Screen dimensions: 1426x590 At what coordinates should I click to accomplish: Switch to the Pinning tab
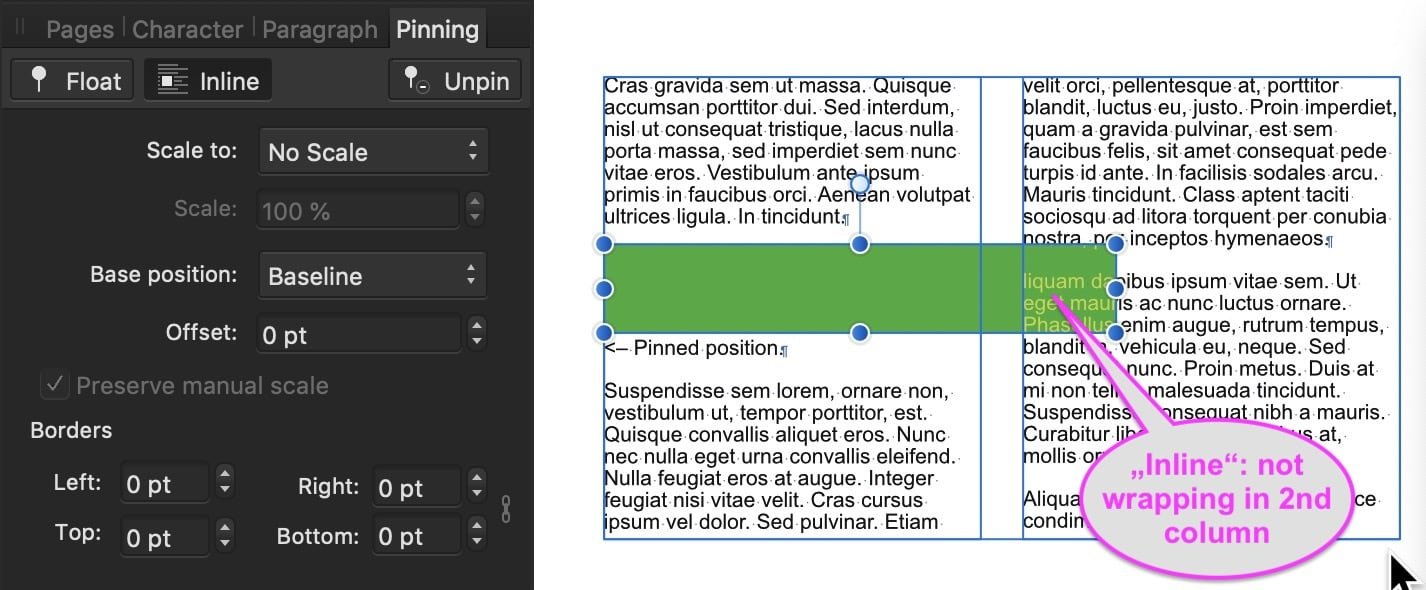(x=437, y=29)
